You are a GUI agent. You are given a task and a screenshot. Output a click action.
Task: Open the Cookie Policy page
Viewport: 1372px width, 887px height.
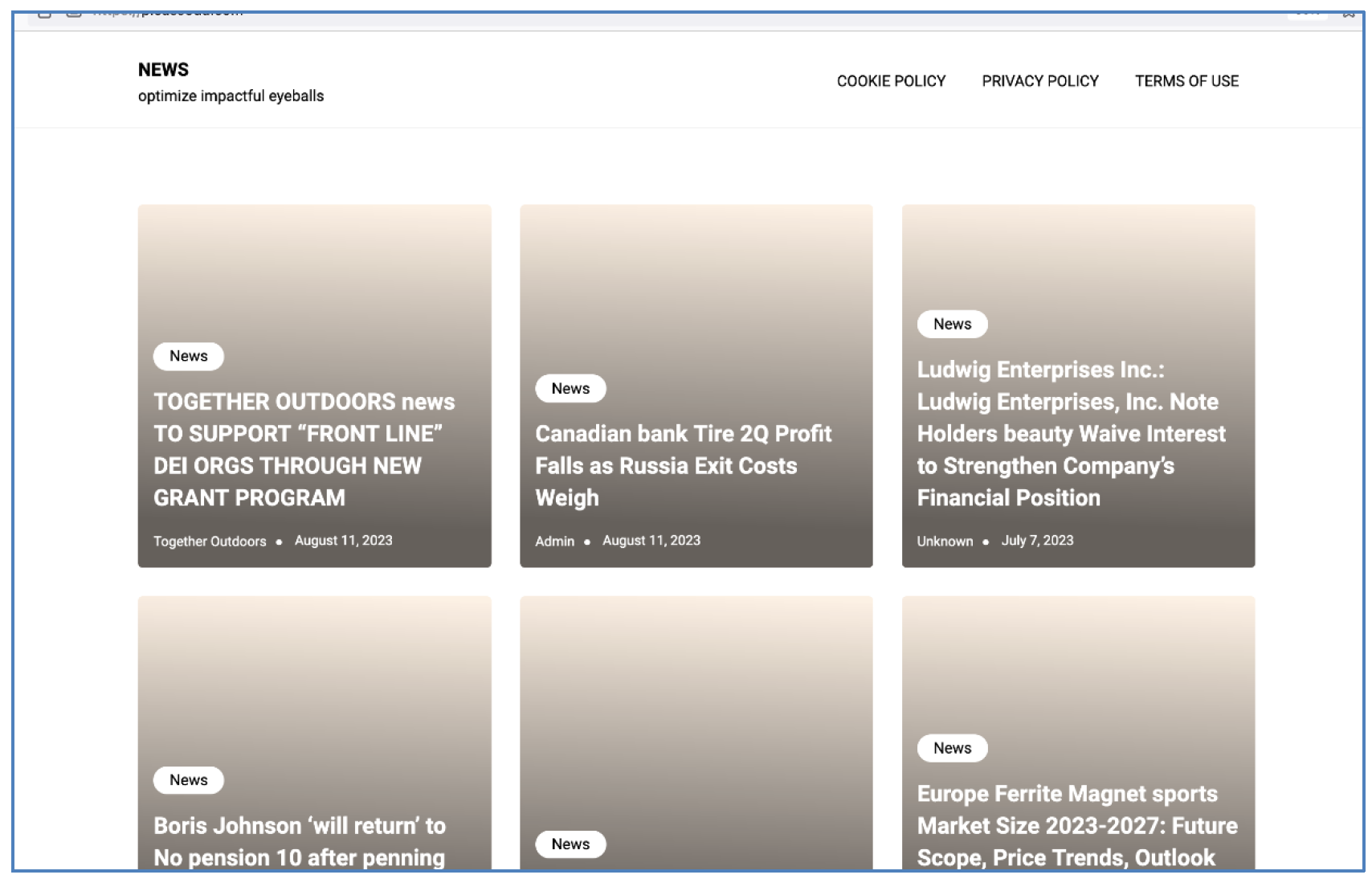pyautogui.click(x=891, y=81)
